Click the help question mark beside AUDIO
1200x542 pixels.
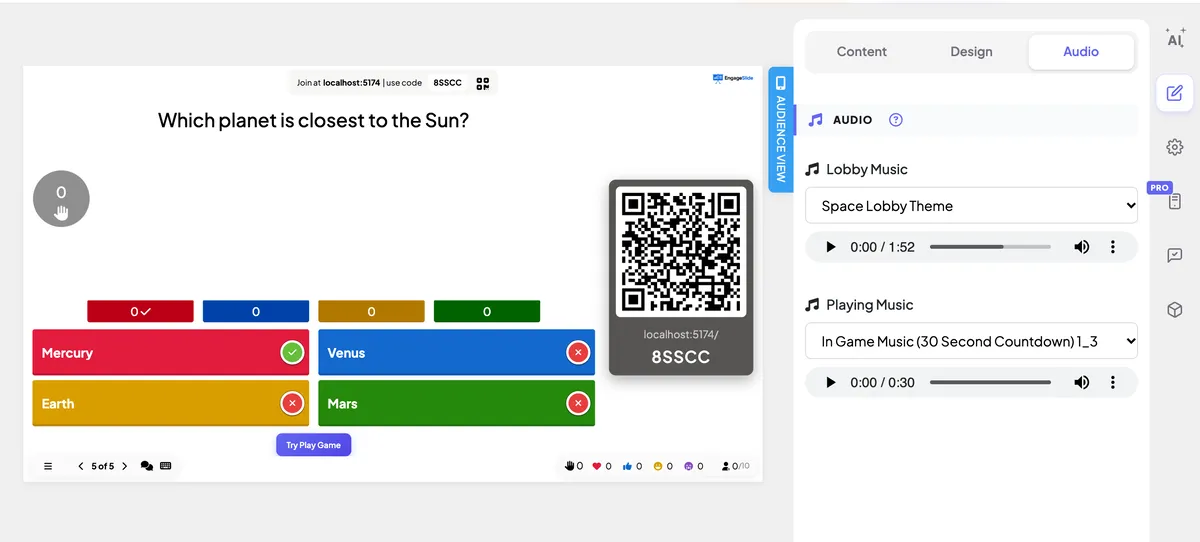point(896,120)
